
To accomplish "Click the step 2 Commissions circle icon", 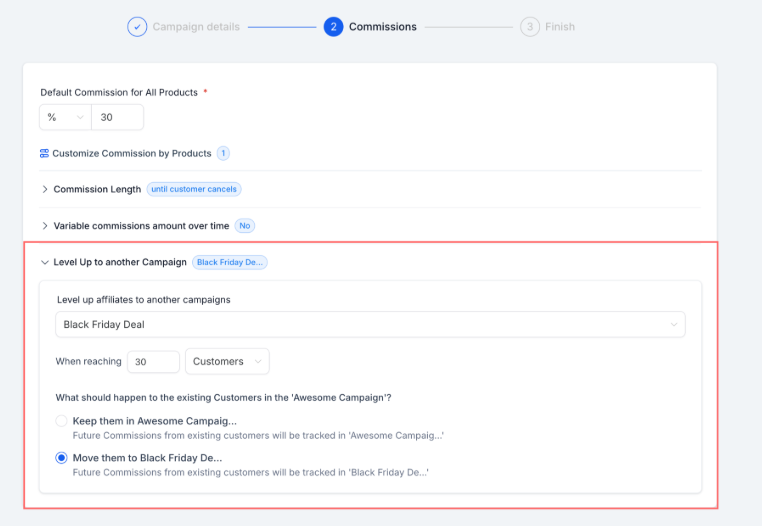I will [333, 27].
